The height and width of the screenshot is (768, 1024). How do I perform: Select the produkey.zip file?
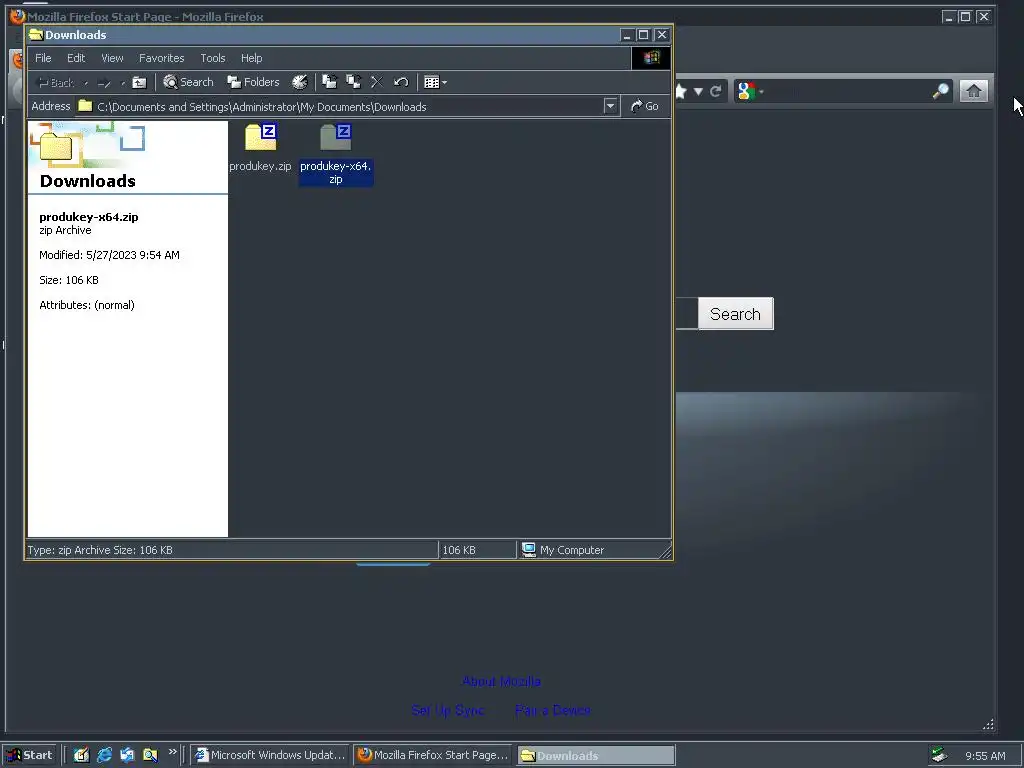point(260,148)
